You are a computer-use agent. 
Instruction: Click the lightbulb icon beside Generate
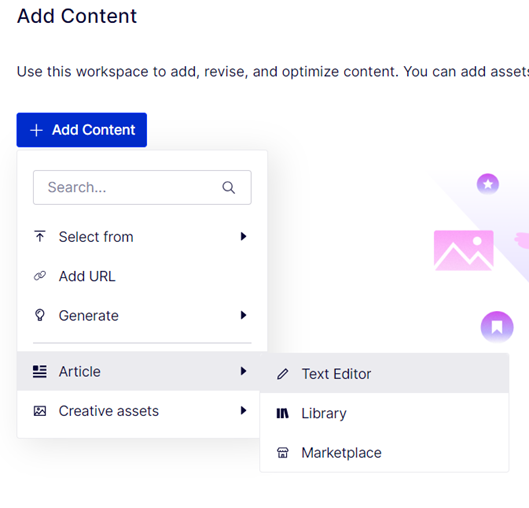pyautogui.click(x=40, y=315)
